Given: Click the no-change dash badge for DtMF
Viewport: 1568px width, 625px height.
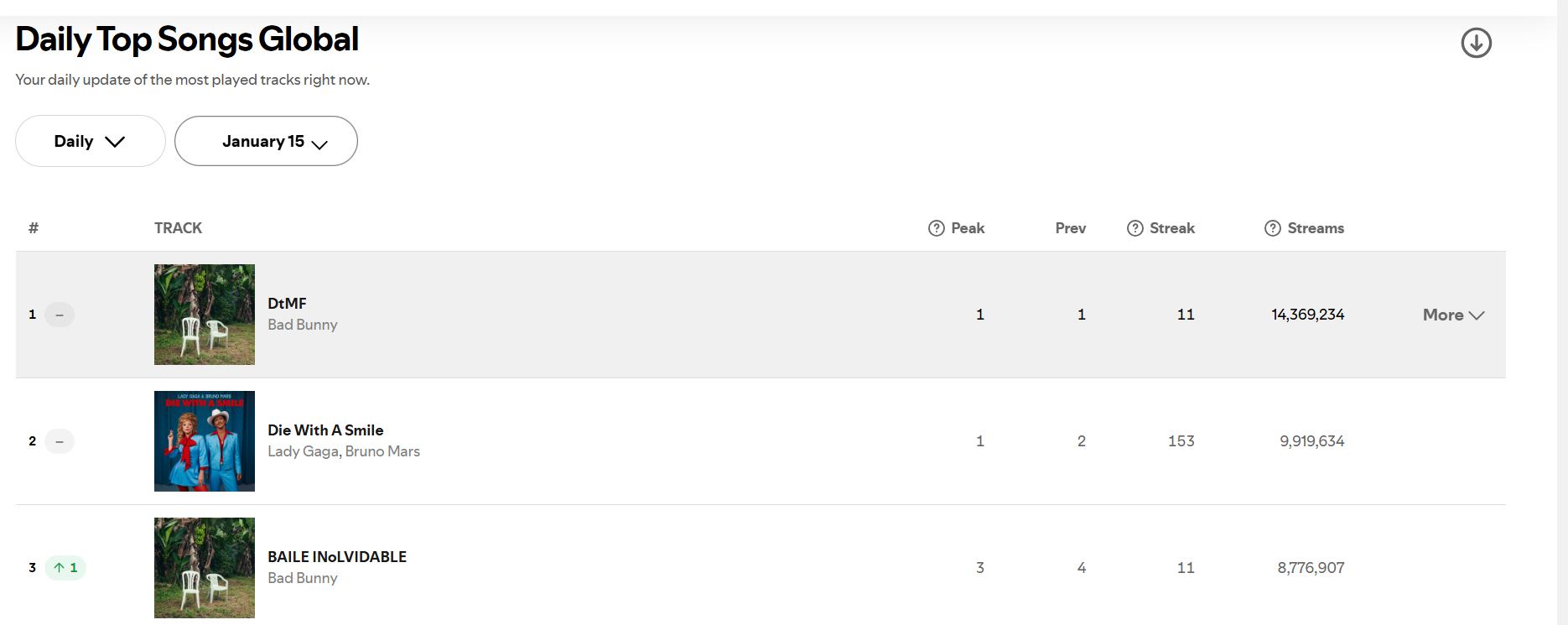Looking at the screenshot, I should coord(60,315).
